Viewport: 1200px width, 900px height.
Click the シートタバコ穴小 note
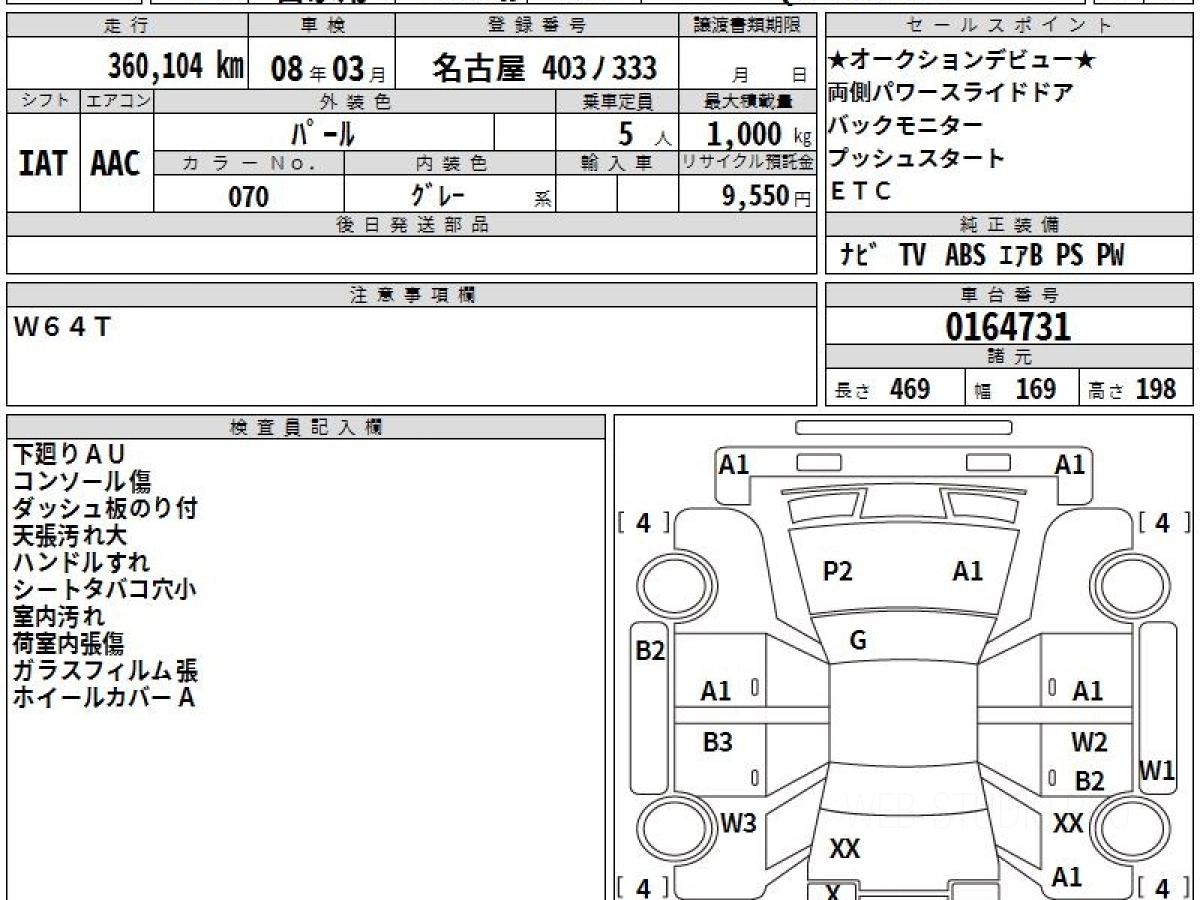click(104, 589)
